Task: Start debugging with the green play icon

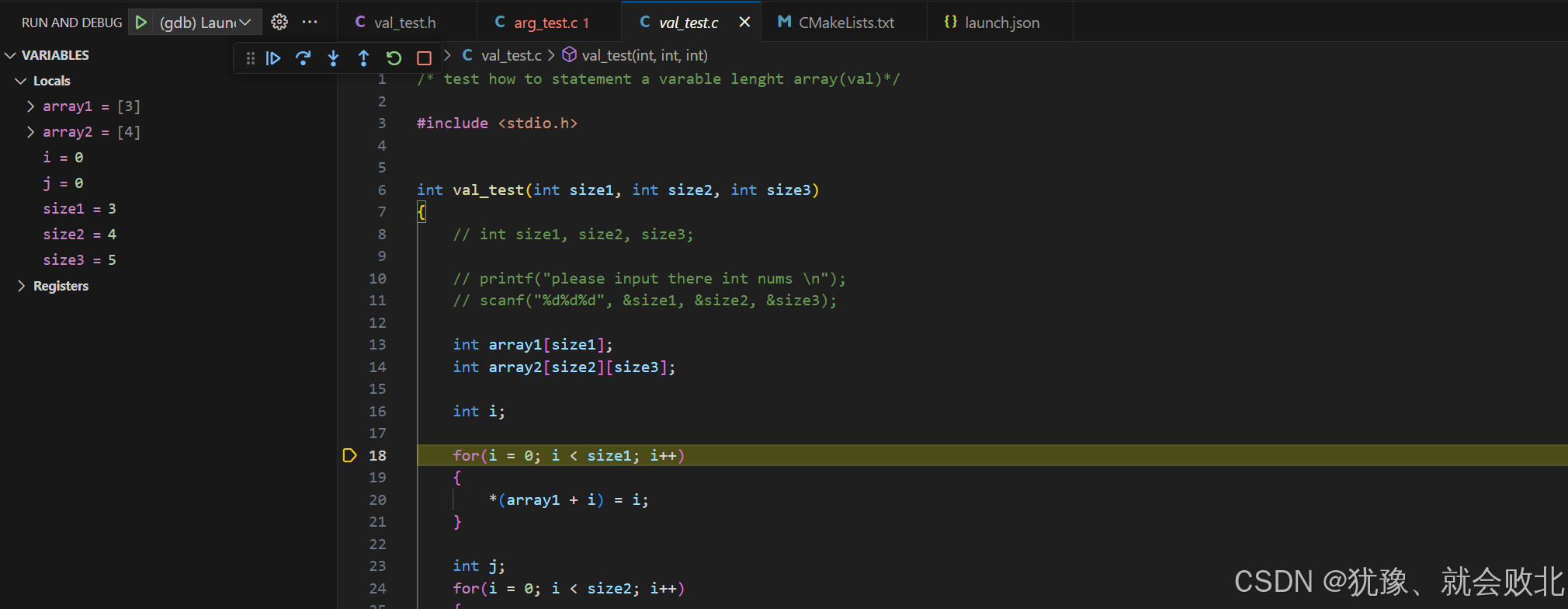Action: [141, 23]
